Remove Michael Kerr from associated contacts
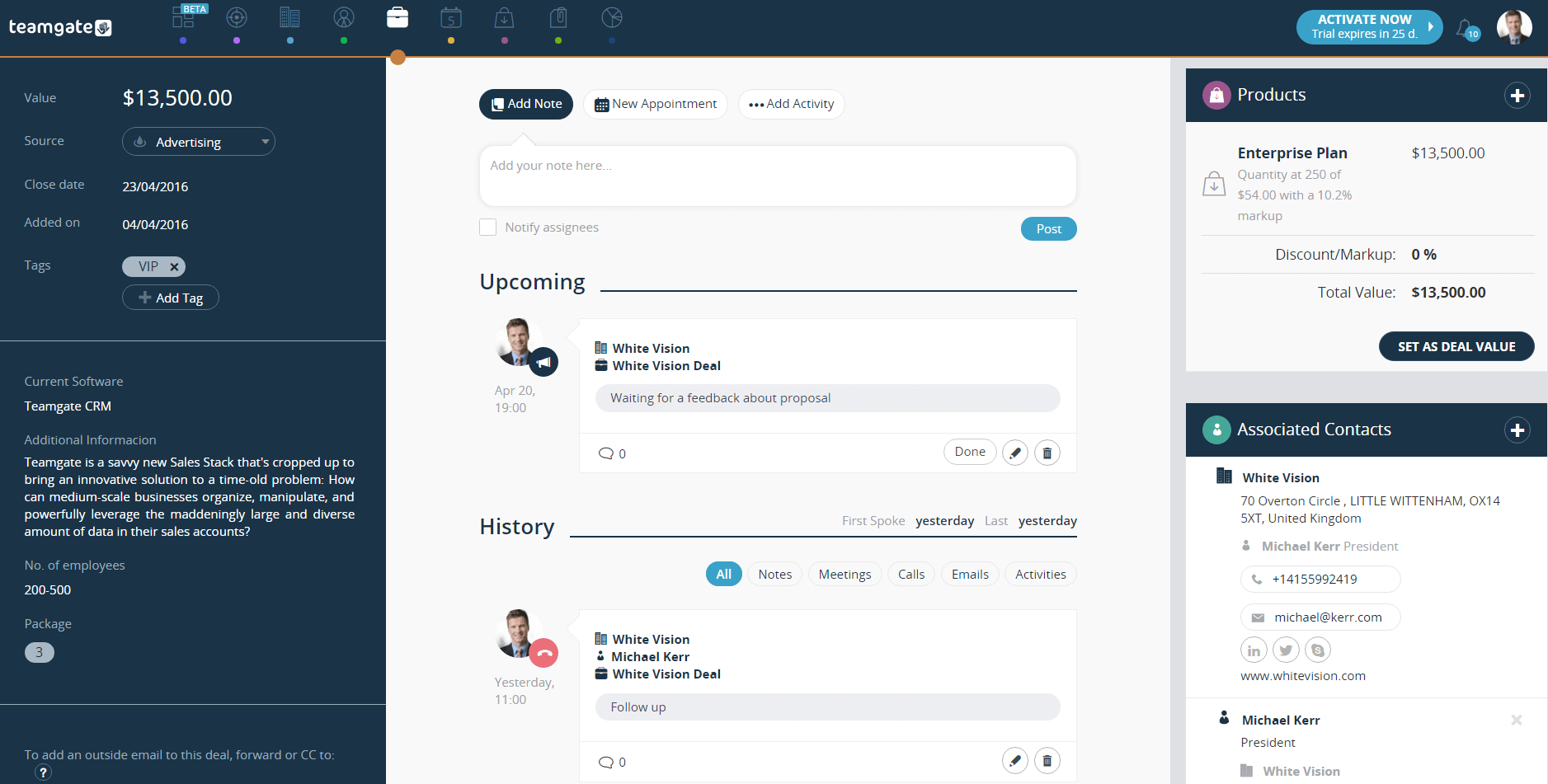The image size is (1548, 784). 1517,721
